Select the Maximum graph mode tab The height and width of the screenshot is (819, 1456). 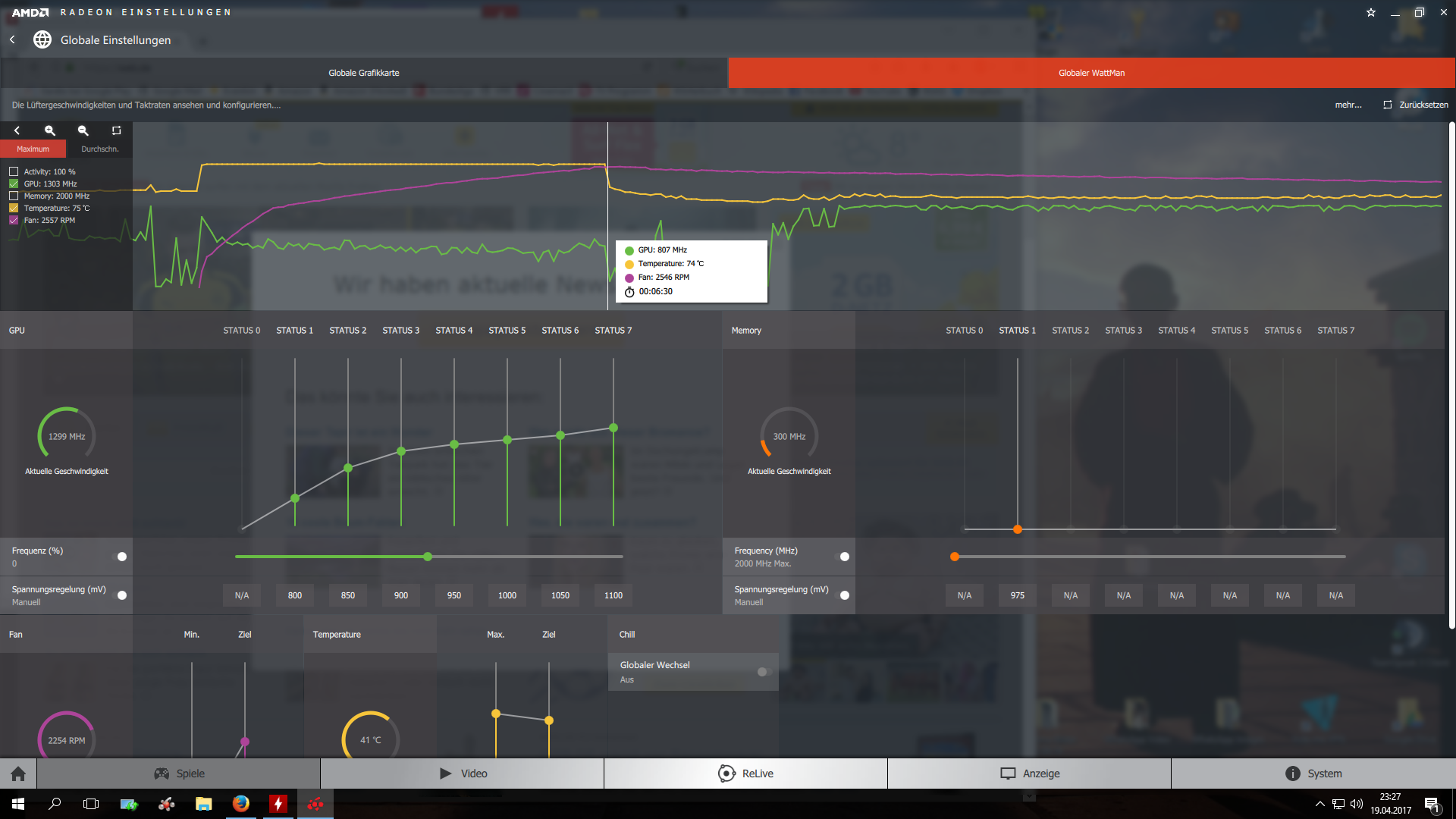click(x=33, y=149)
